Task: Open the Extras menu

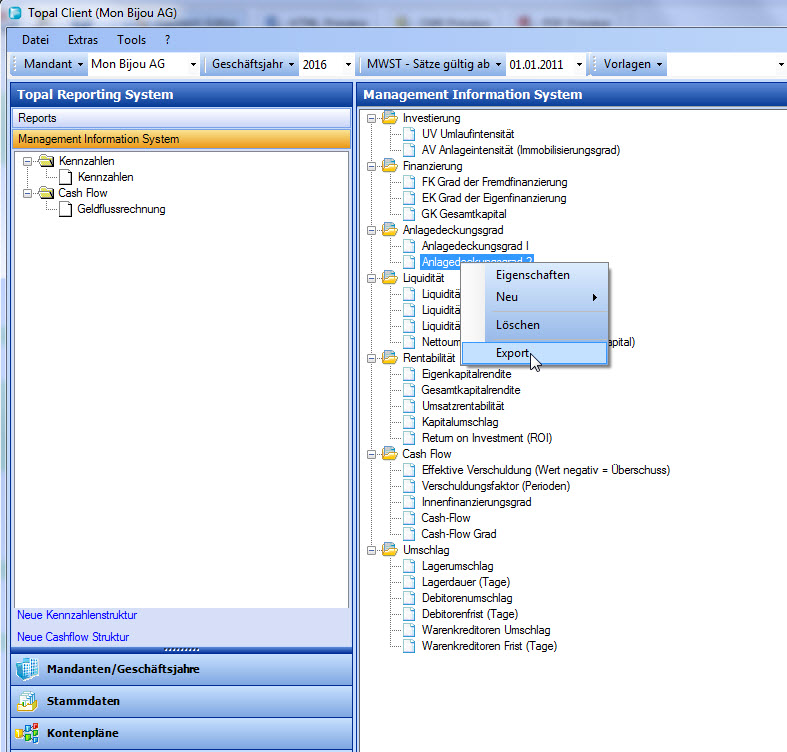Action: (83, 40)
